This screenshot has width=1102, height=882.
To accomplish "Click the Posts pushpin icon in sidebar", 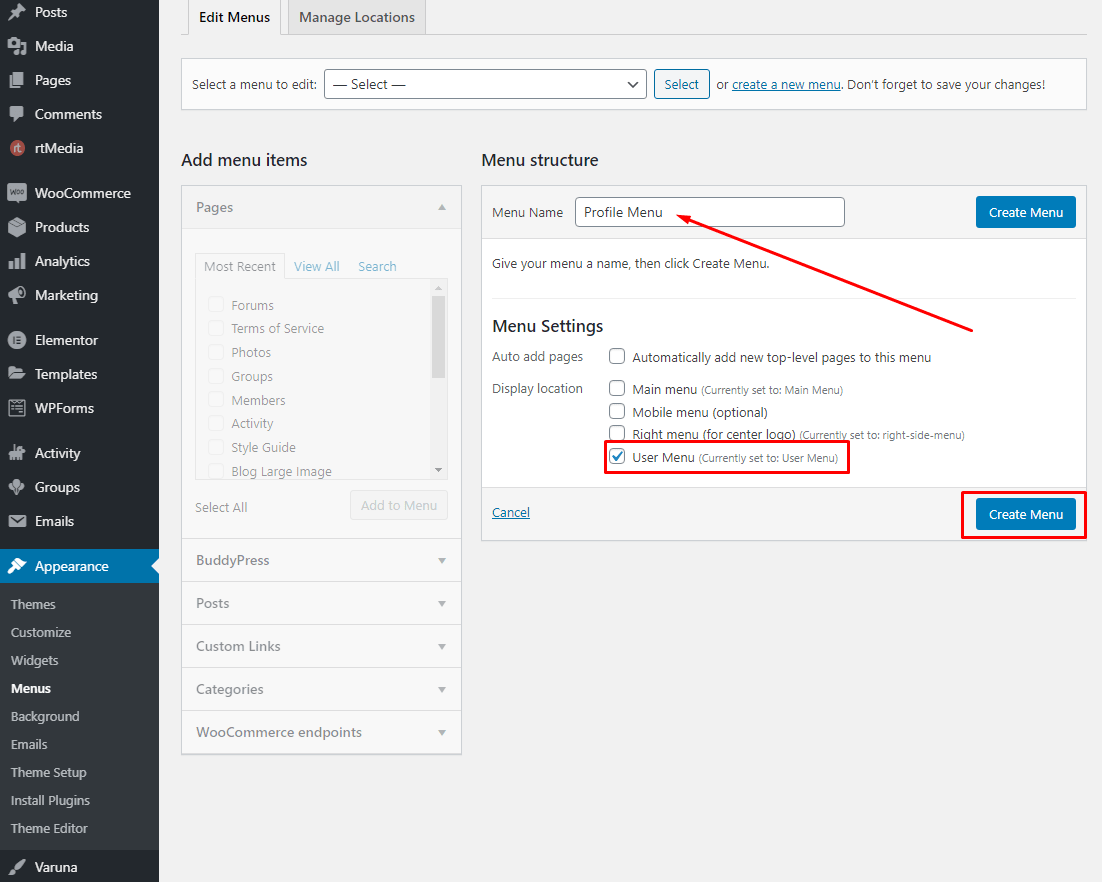I will [17, 13].
